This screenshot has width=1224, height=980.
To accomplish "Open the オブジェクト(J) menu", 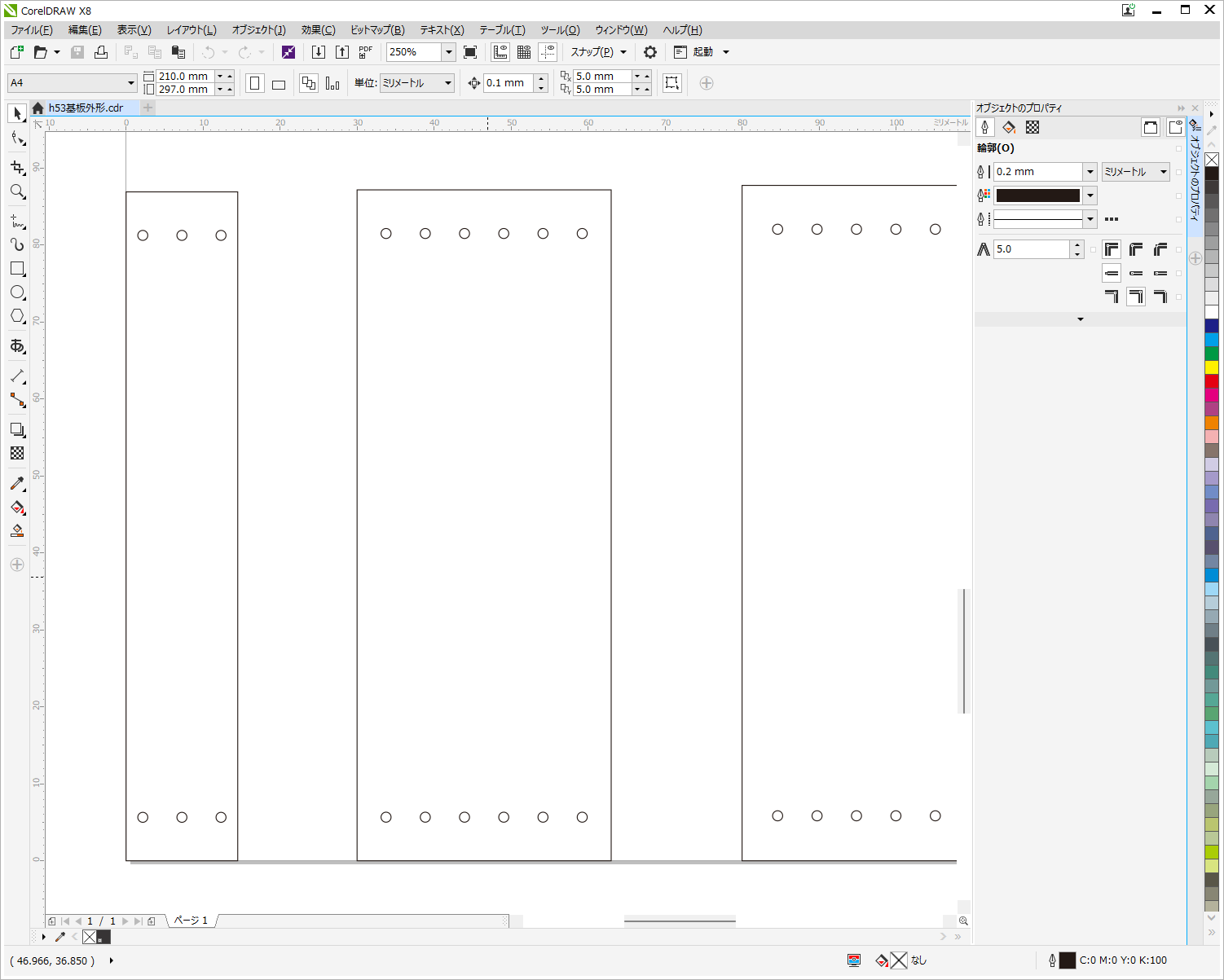I will point(259,30).
